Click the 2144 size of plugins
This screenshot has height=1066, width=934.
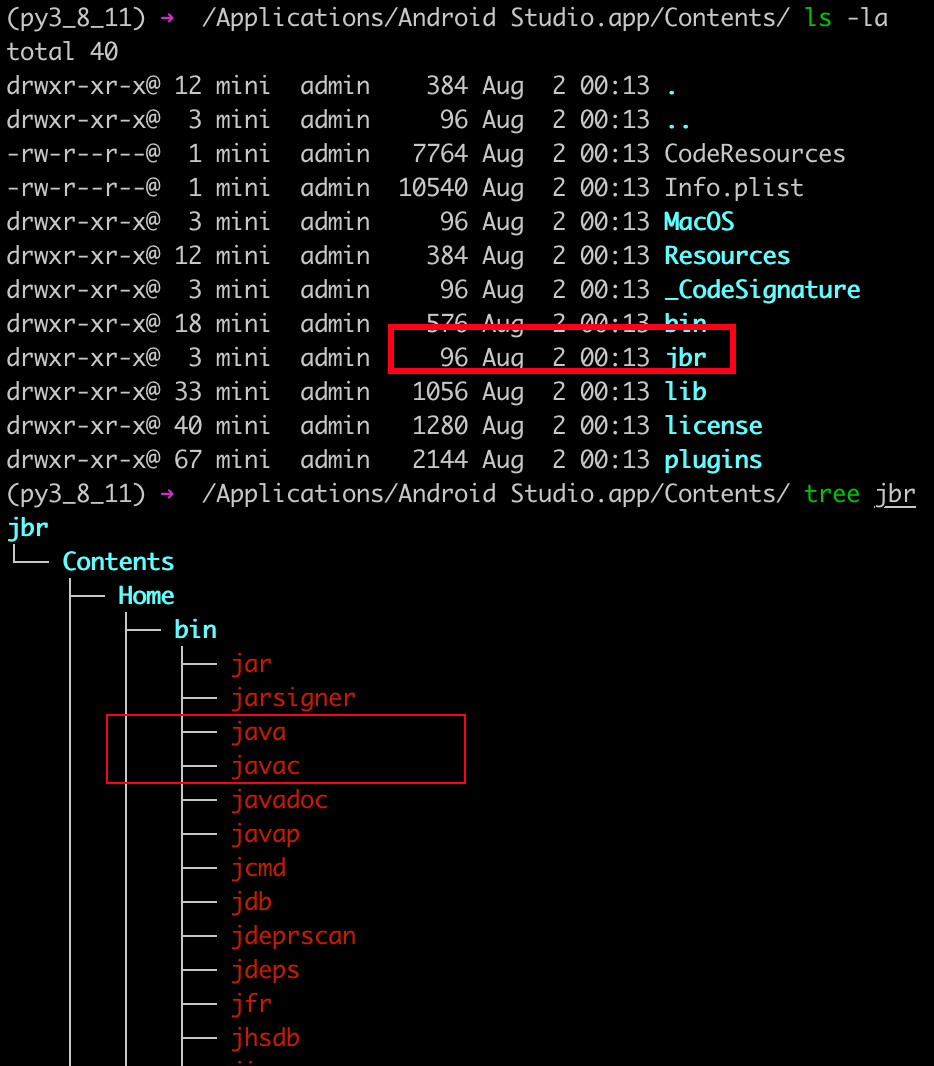click(440, 460)
